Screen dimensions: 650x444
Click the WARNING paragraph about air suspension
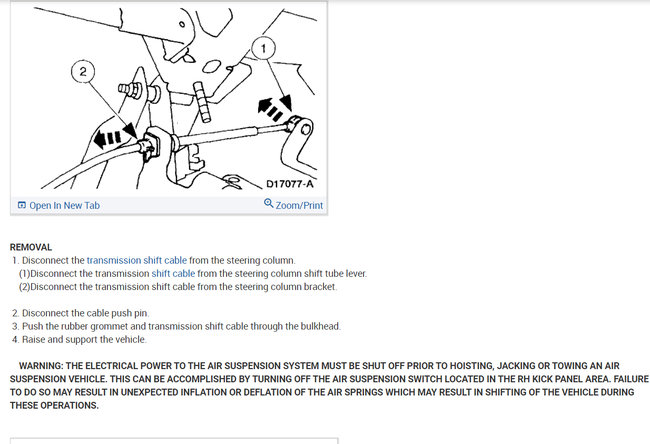pyautogui.click(x=329, y=386)
